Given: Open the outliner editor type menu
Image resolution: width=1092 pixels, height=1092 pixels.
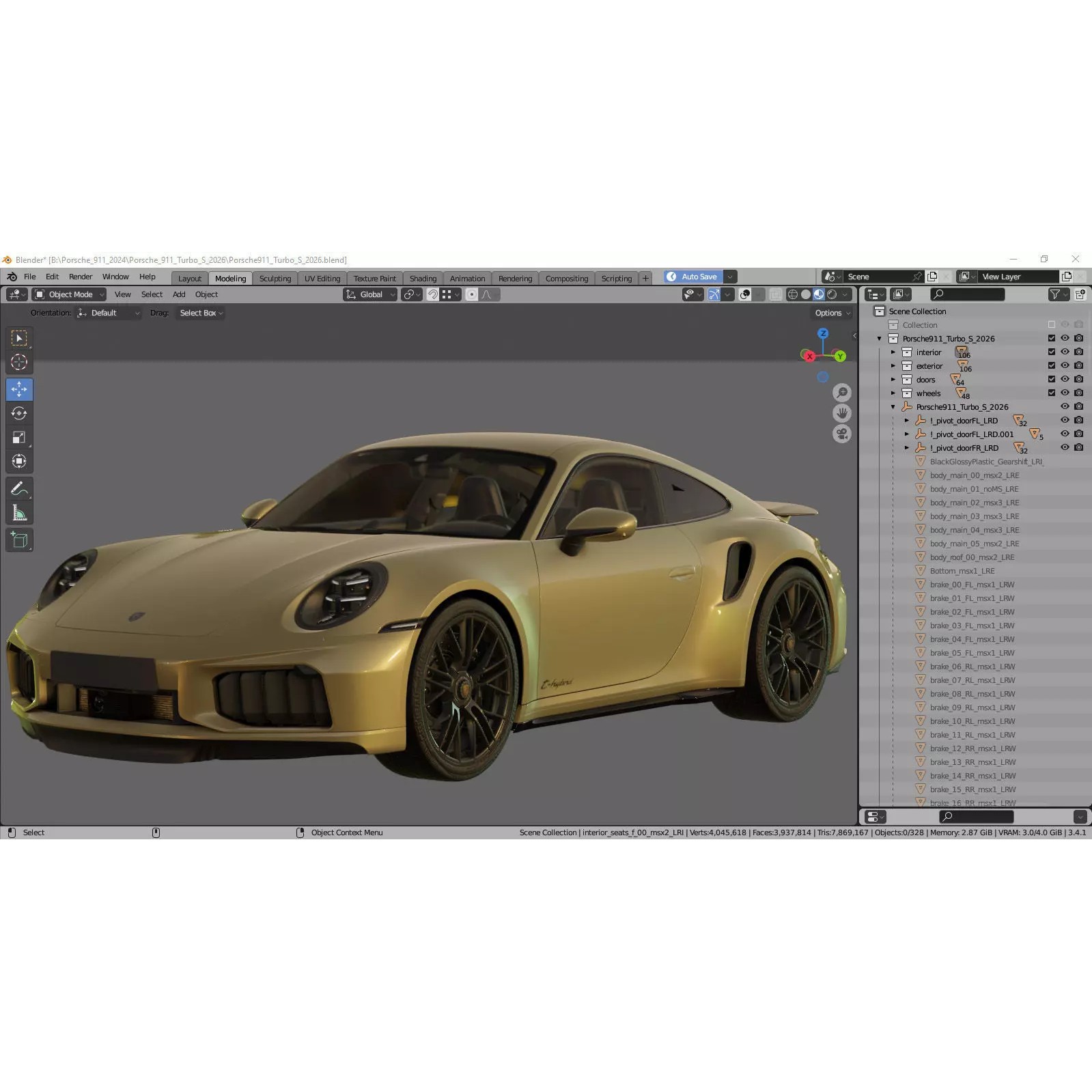Looking at the screenshot, I should tap(876, 294).
